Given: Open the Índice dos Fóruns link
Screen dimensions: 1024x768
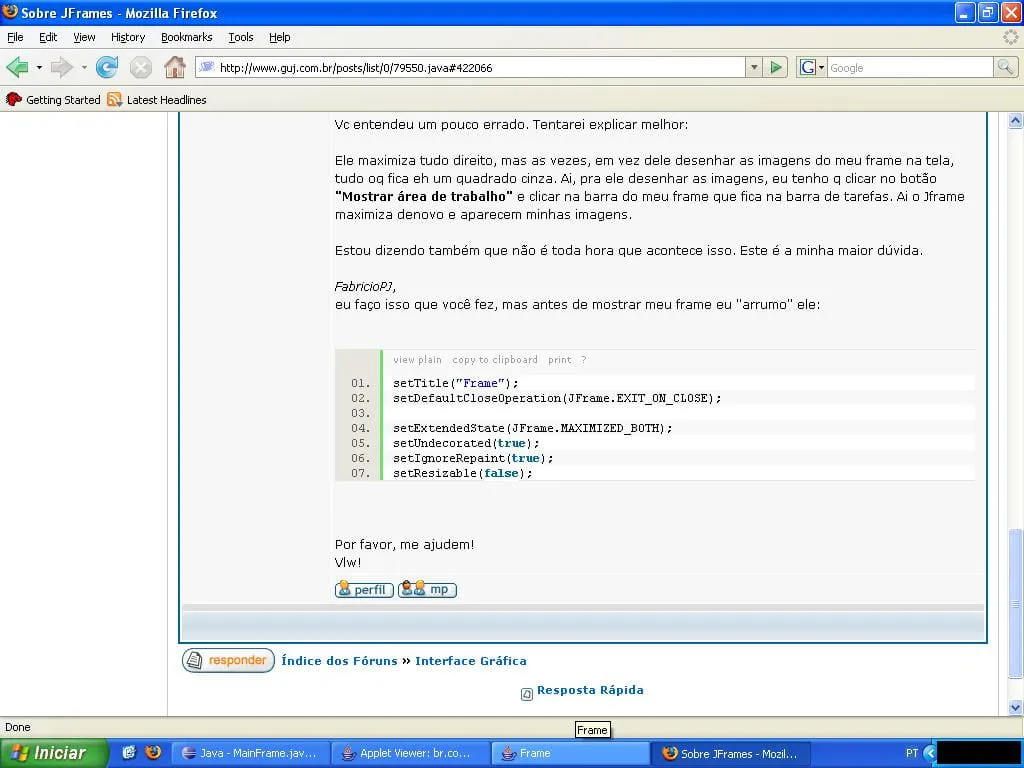Looking at the screenshot, I should (x=339, y=661).
